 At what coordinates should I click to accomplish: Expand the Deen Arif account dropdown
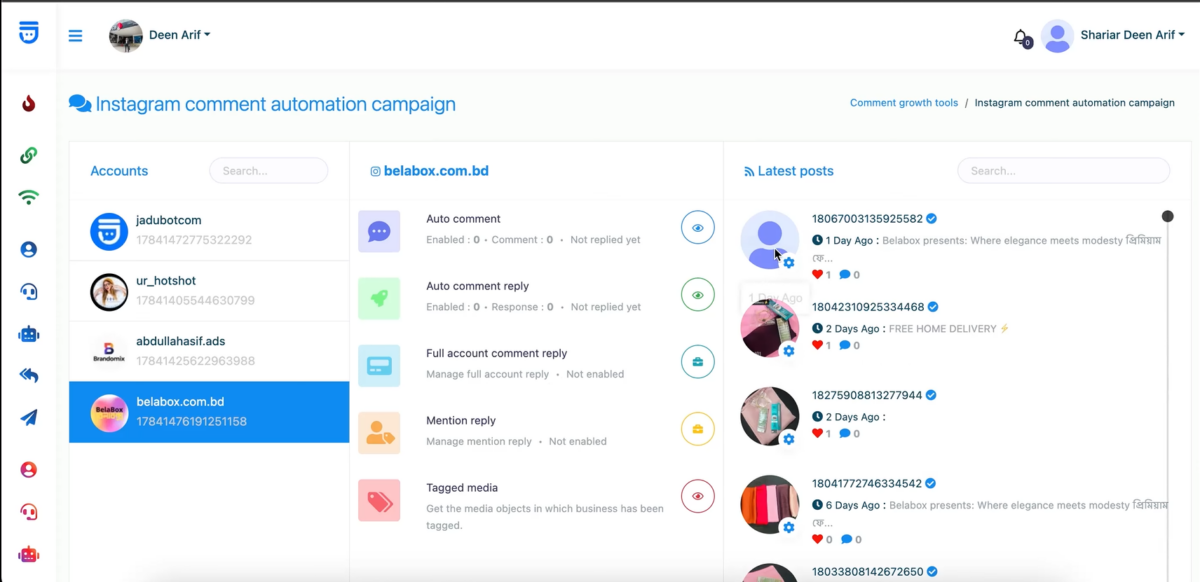[180, 35]
